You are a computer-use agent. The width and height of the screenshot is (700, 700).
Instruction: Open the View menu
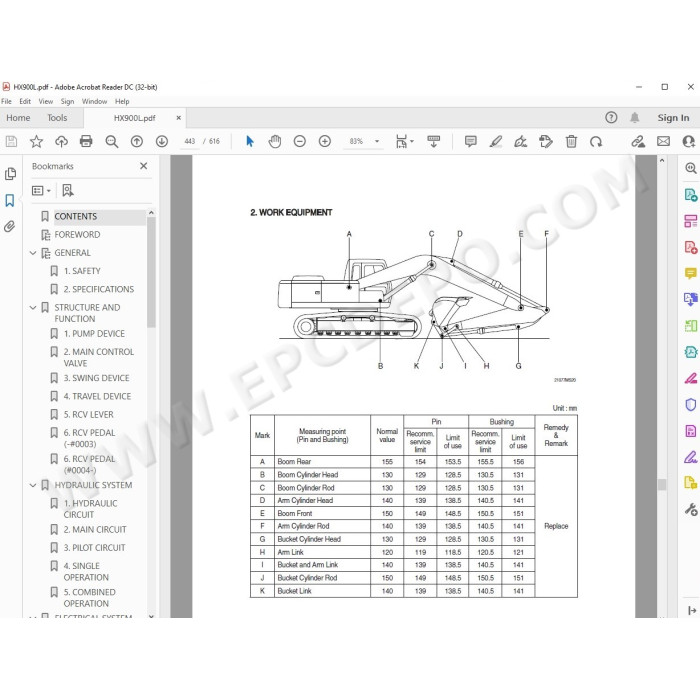46,101
